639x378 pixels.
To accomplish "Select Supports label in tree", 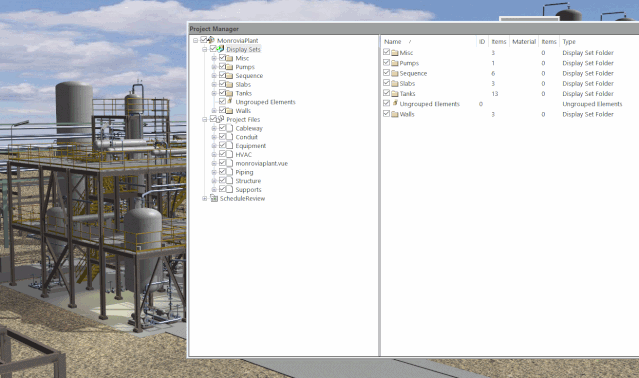I will pos(248,190).
